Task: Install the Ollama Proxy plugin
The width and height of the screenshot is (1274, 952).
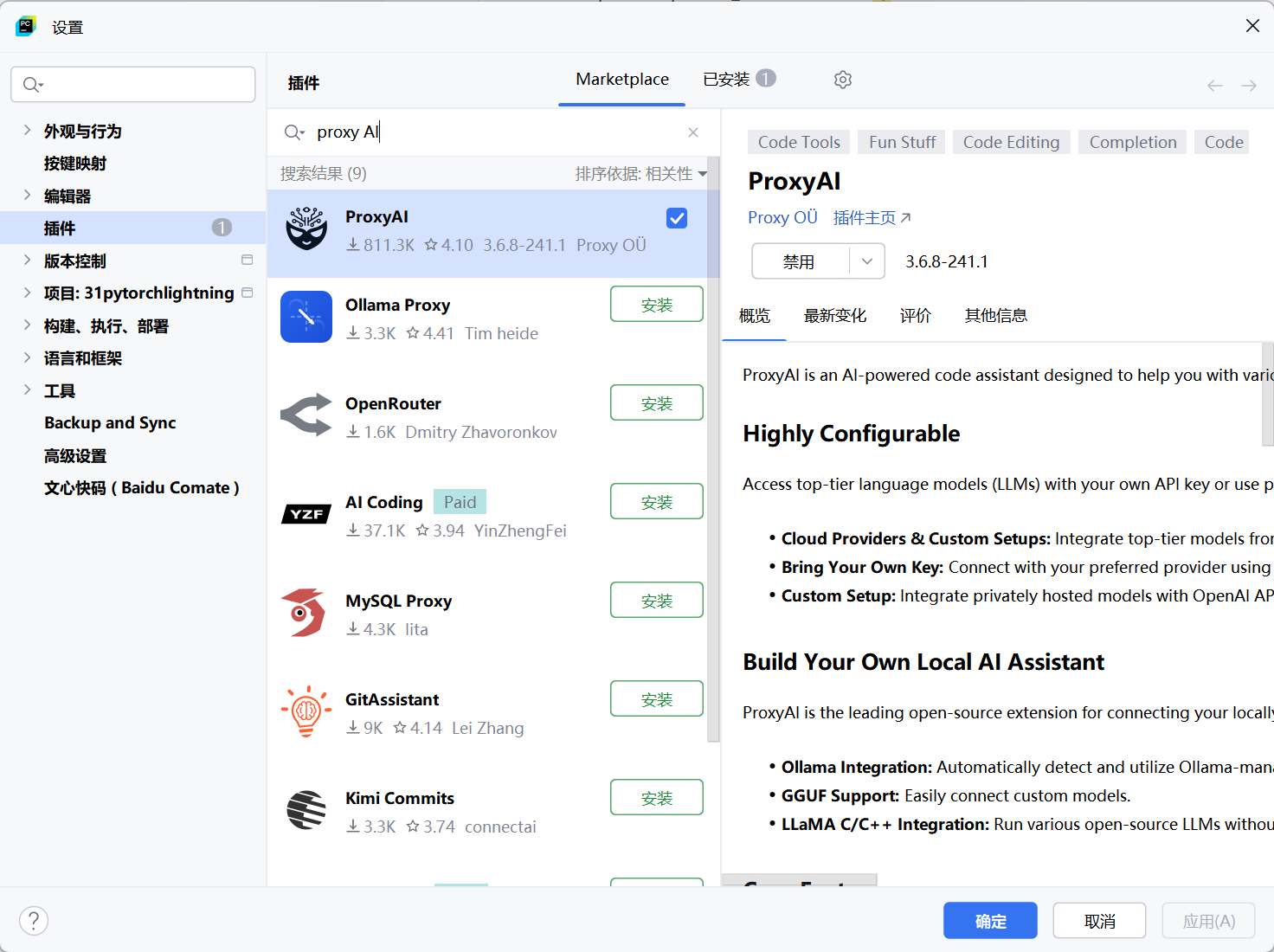Action: click(657, 304)
